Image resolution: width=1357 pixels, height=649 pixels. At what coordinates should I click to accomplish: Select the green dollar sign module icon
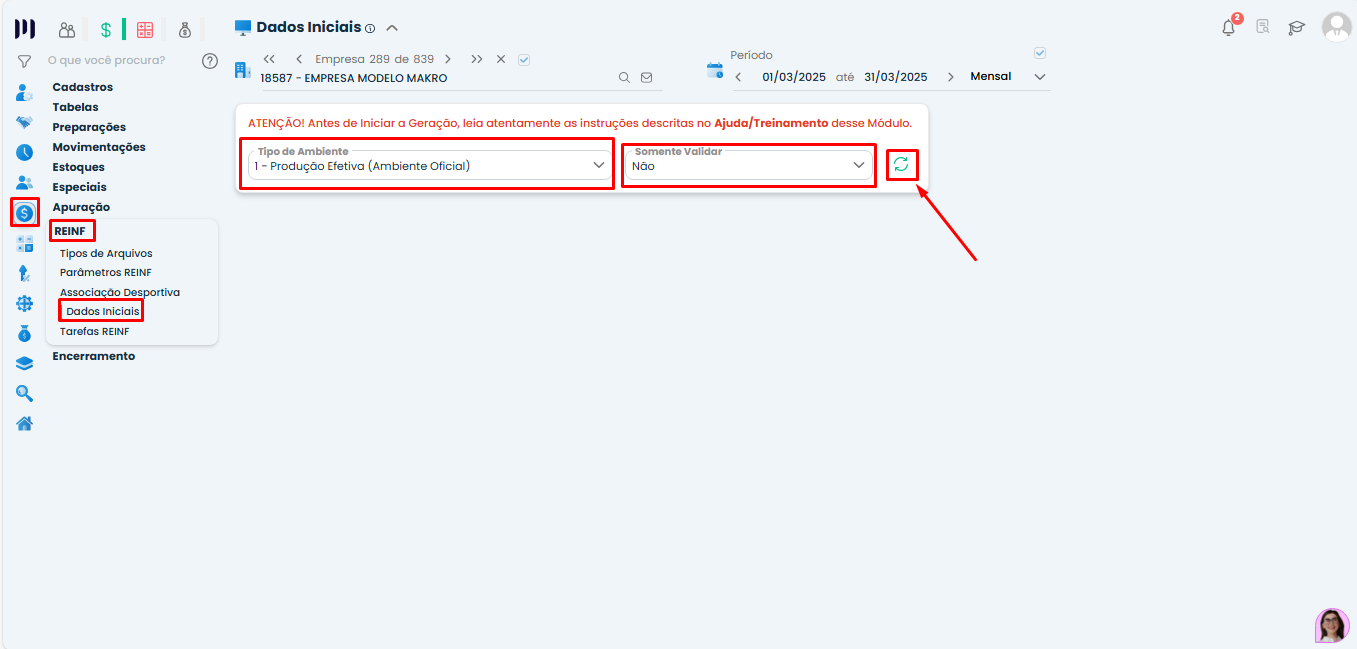pyautogui.click(x=105, y=30)
